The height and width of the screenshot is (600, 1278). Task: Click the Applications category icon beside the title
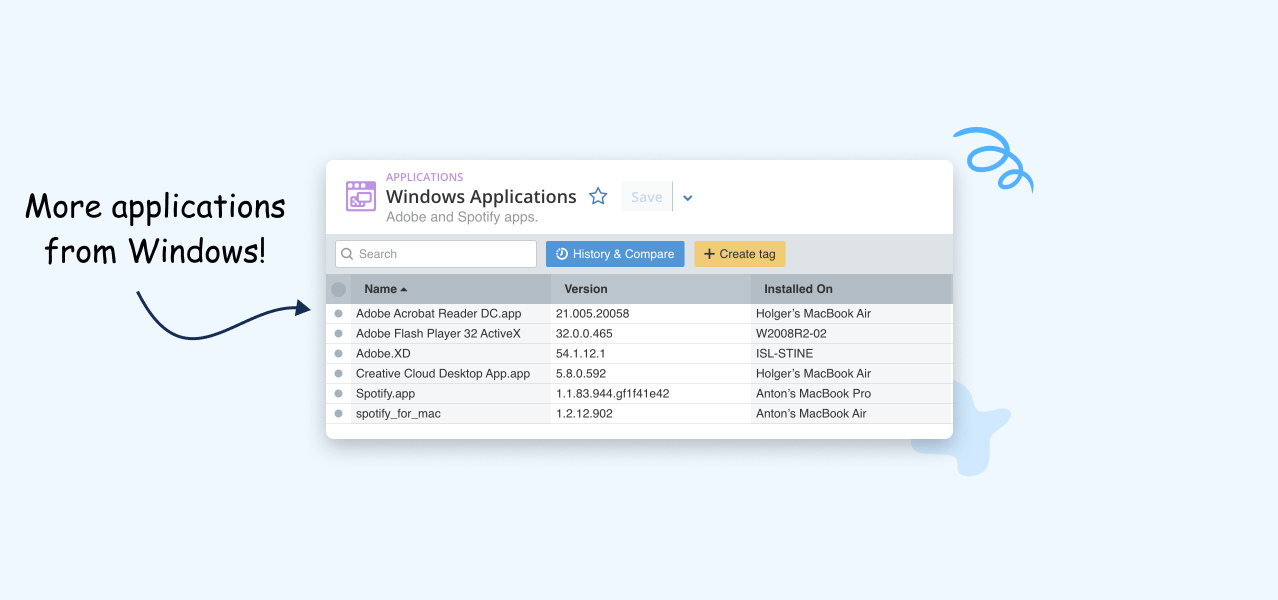[x=360, y=196]
